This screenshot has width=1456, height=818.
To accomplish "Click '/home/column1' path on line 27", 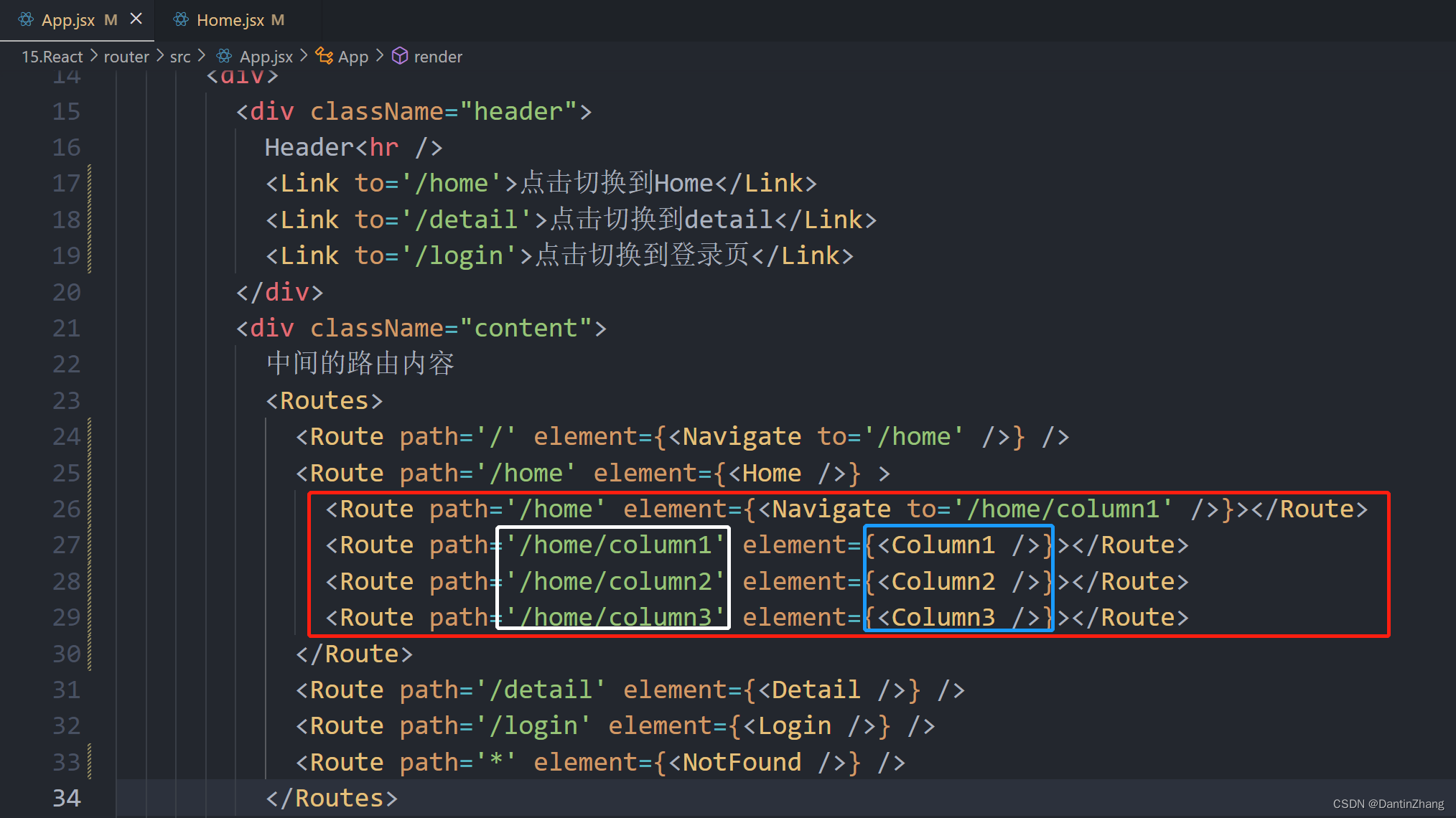I will pos(615,545).
